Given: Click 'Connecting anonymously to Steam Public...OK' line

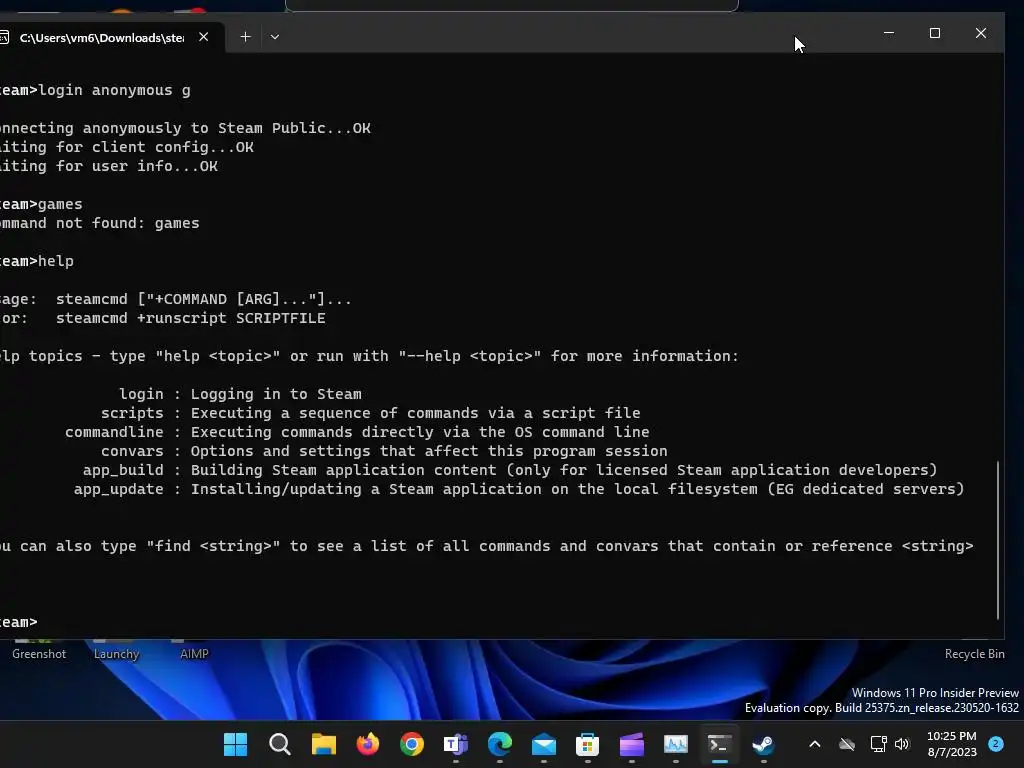Looking at the screenshot, I should pyautogui.click(x=185, y=128).
